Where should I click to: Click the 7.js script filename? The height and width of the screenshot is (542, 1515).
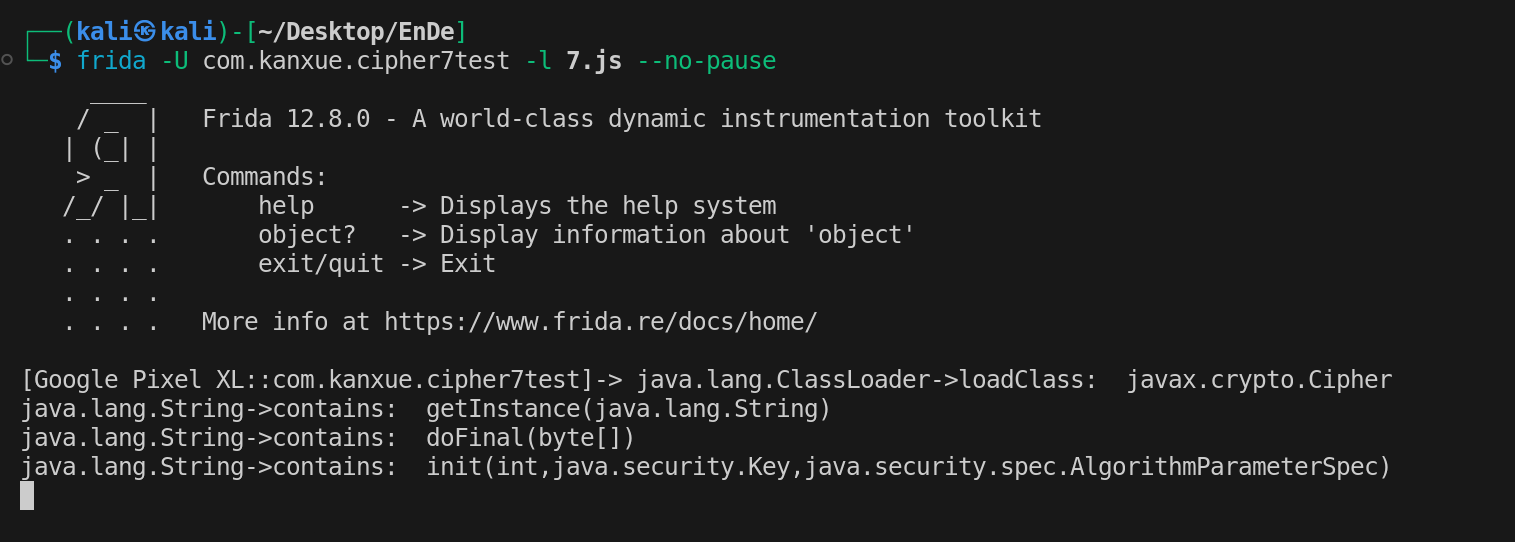click(x=594, y=61)
